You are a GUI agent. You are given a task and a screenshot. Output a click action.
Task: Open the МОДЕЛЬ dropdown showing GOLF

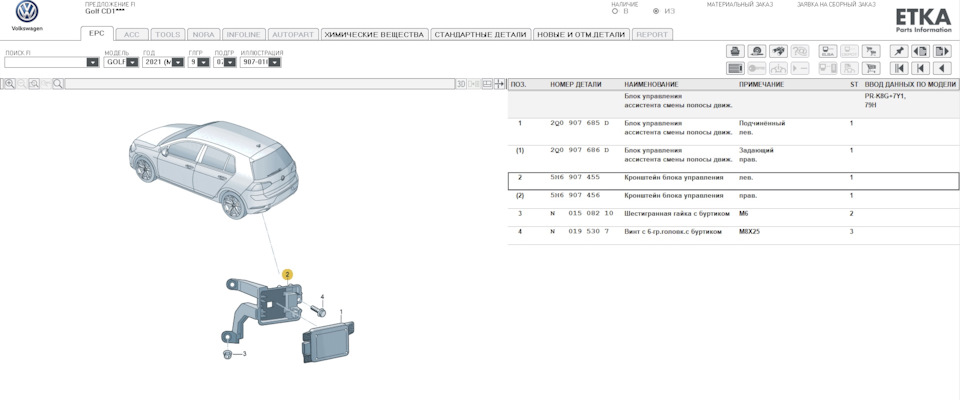point(132,62)
